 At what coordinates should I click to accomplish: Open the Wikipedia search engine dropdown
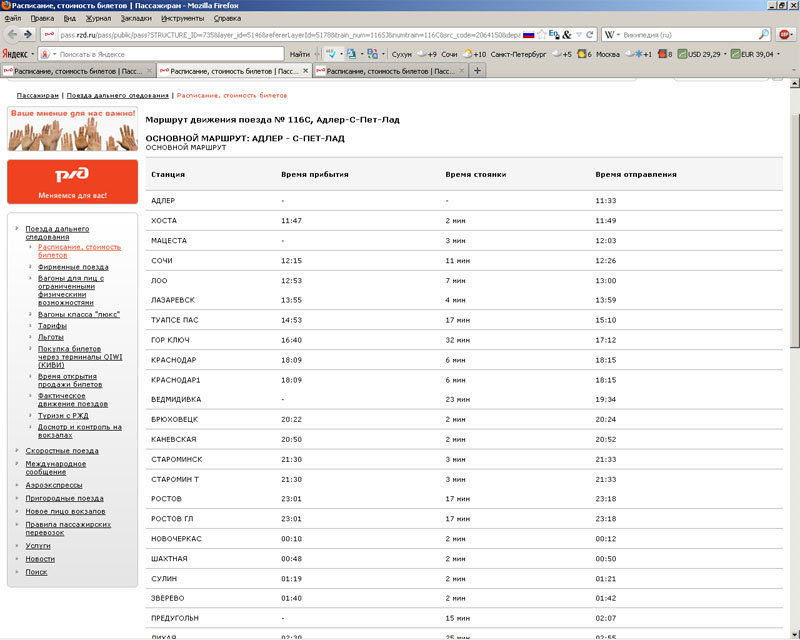614,34
